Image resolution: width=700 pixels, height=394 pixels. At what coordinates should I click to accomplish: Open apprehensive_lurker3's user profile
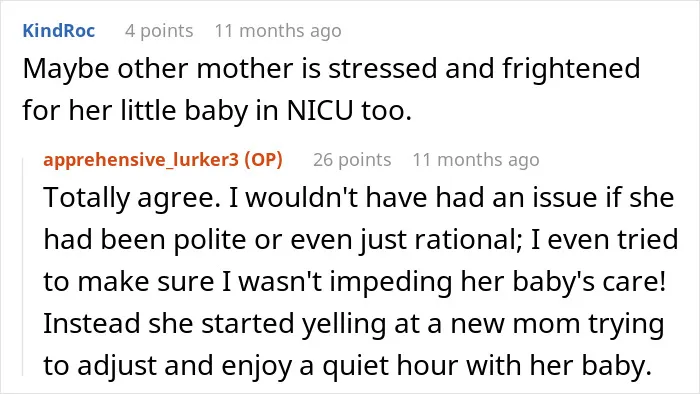141,159
